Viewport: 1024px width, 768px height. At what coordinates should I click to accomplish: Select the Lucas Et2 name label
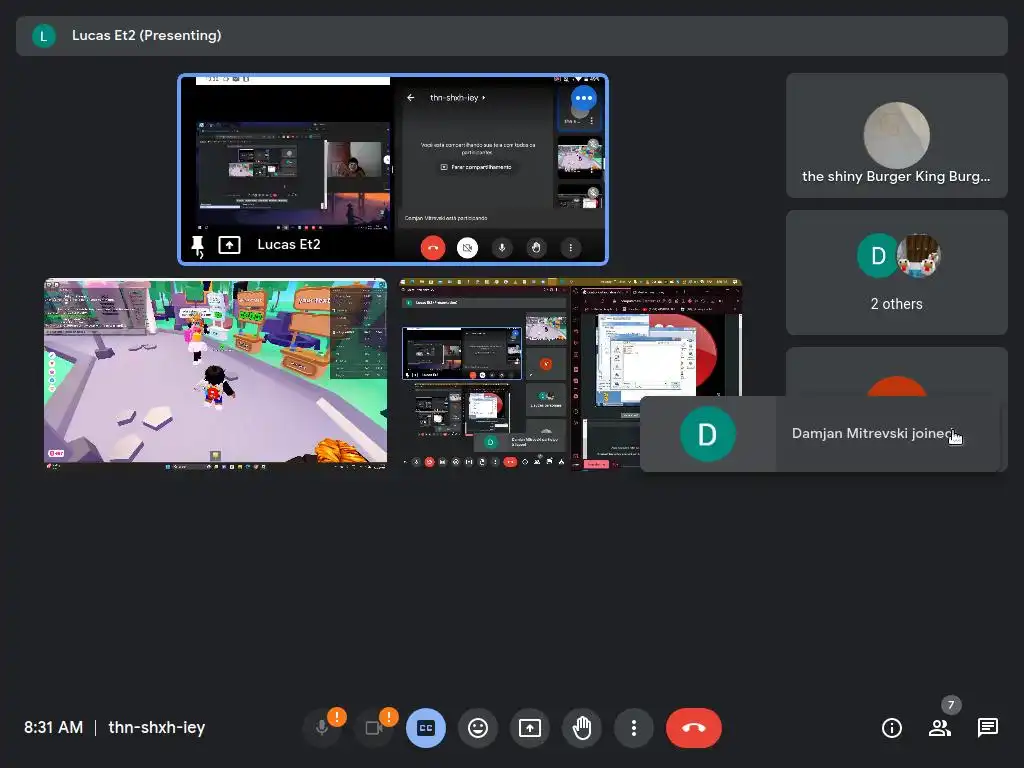[x=289, y=244]
